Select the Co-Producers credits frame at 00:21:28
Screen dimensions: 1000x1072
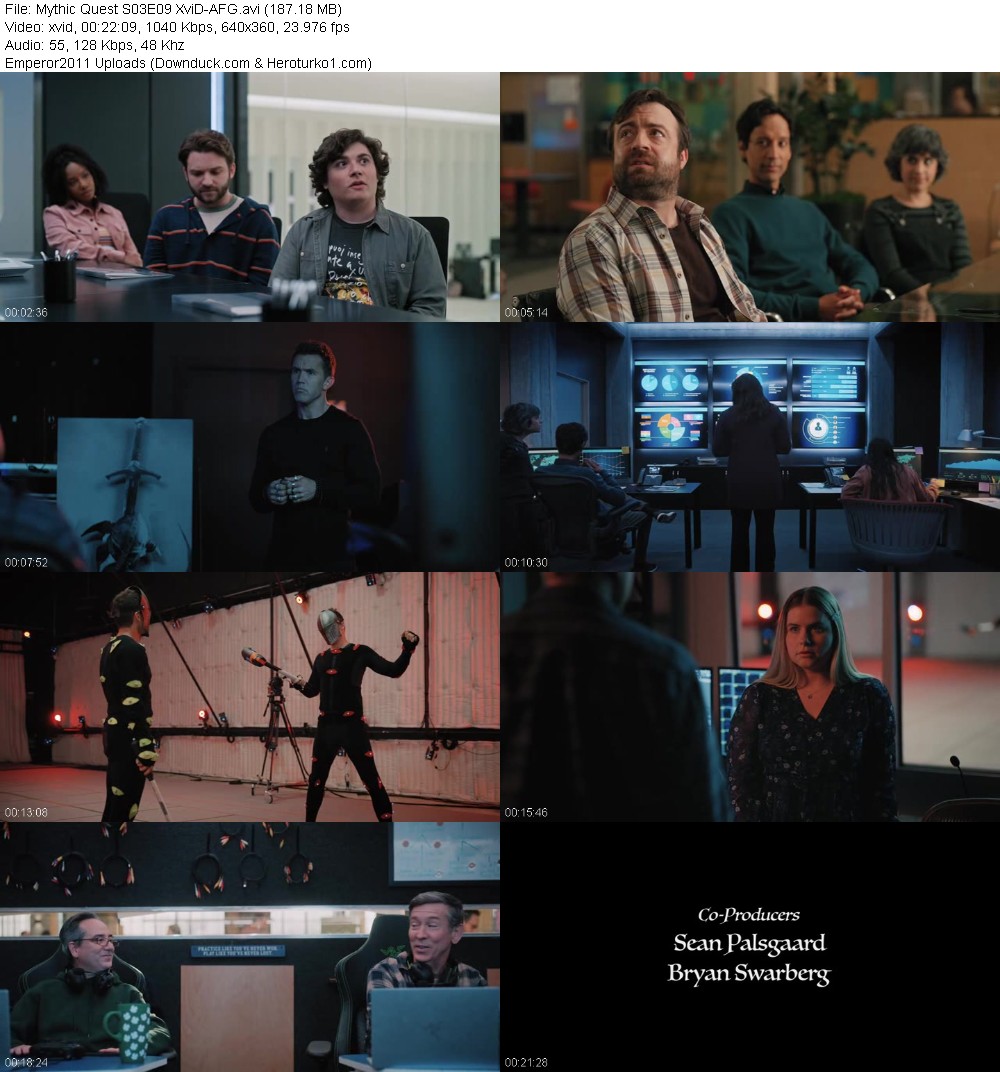[x=750, y=947]
